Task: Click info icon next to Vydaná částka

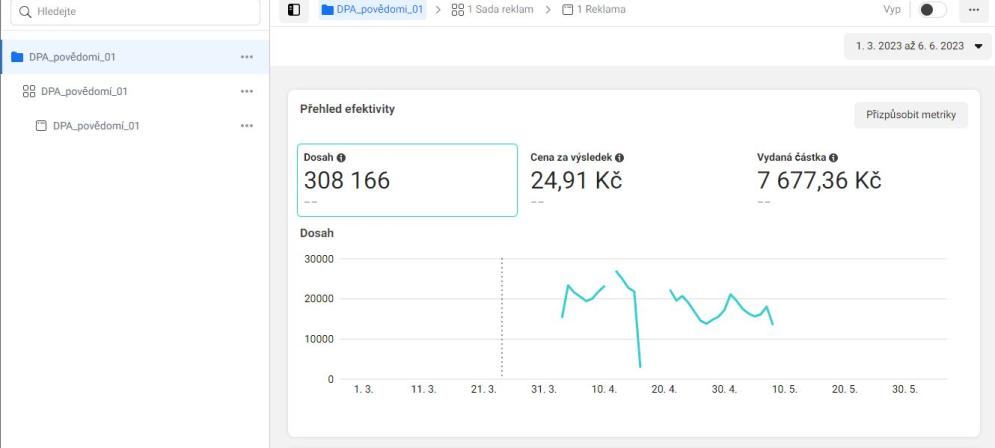Action: pyautogui.click(x=833, y=157)
